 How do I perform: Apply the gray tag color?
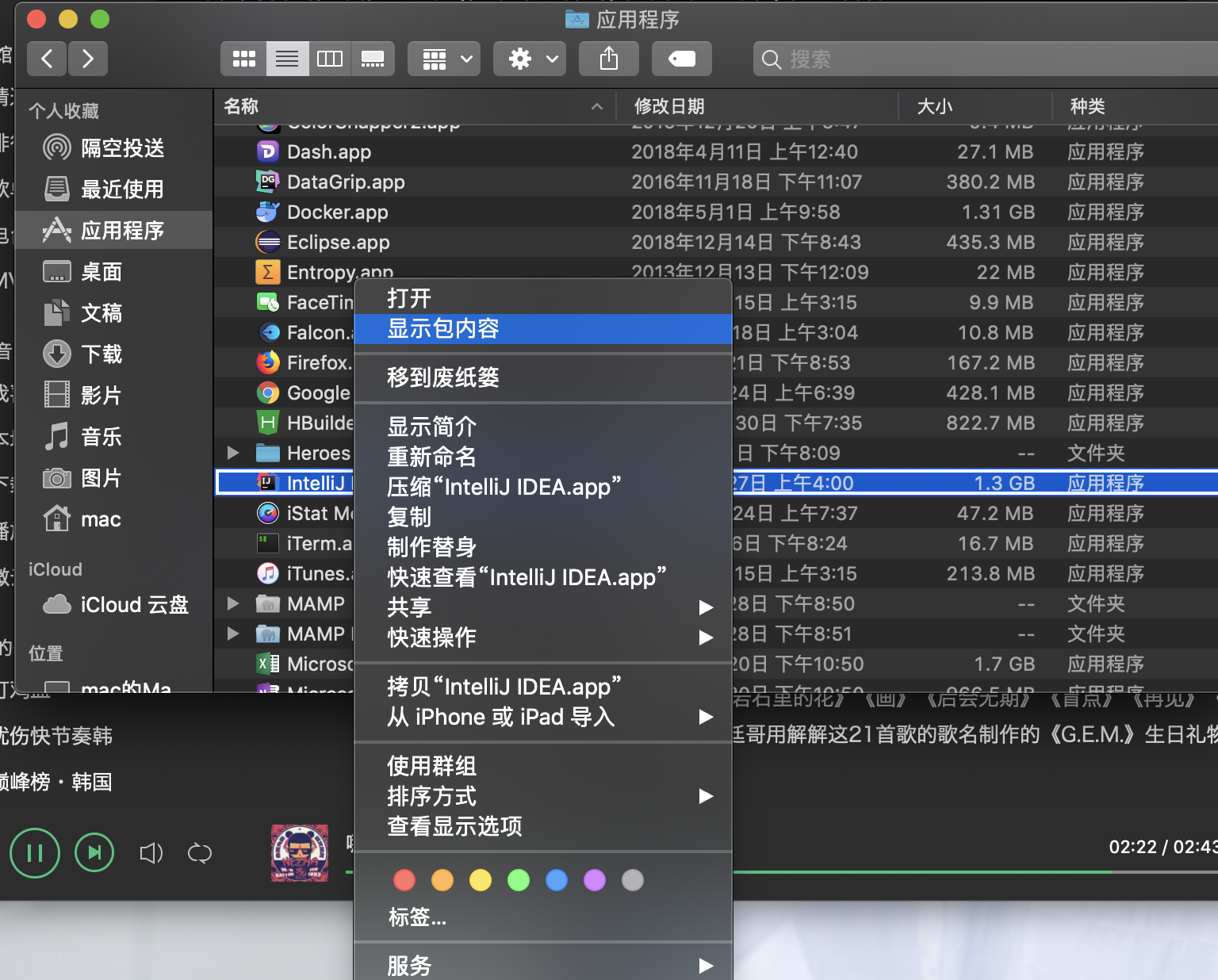coord(633,880)
